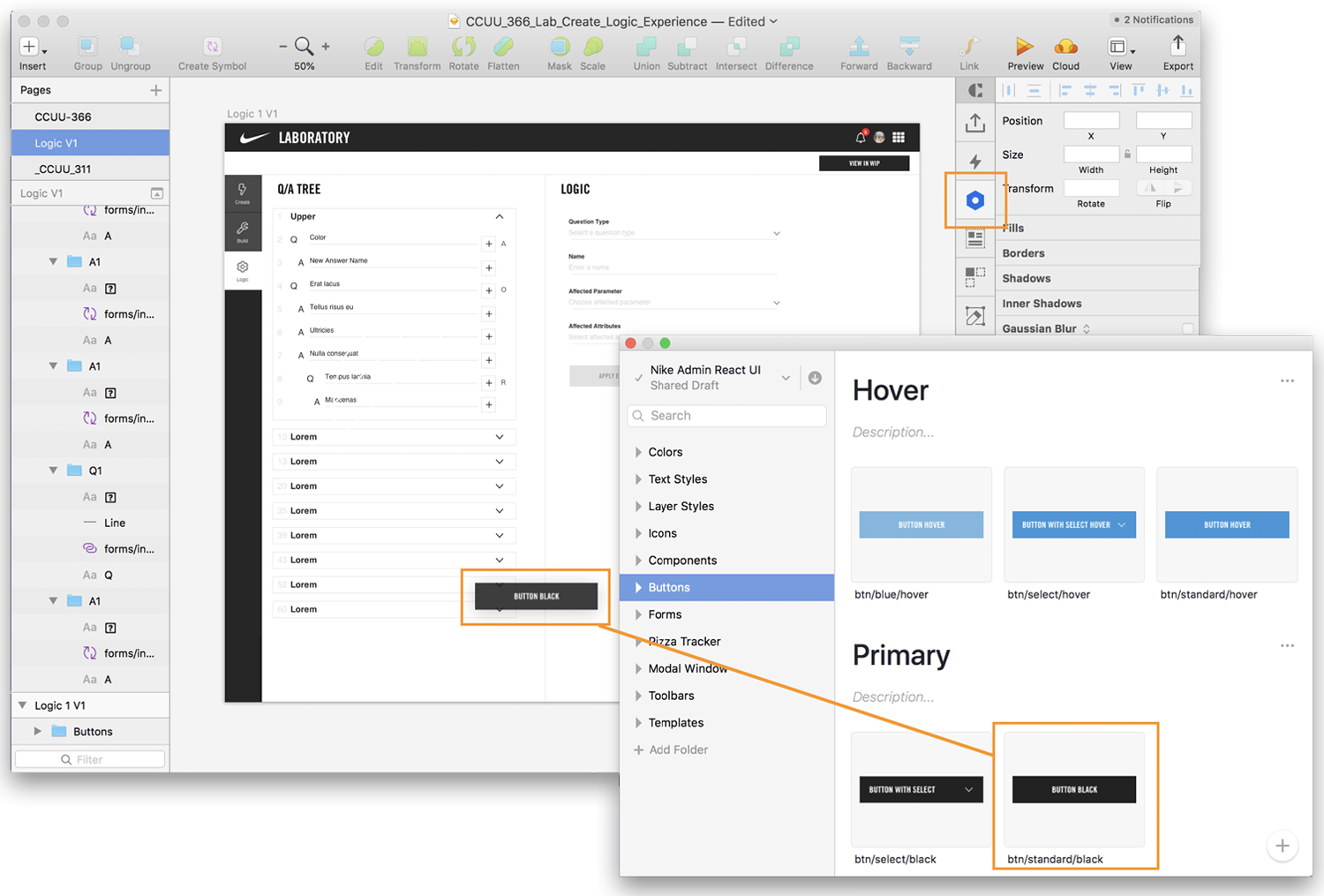Open the Nike Admin React UI dropdown
Viewport: 1324px width, 896px height.
(786, 378)
